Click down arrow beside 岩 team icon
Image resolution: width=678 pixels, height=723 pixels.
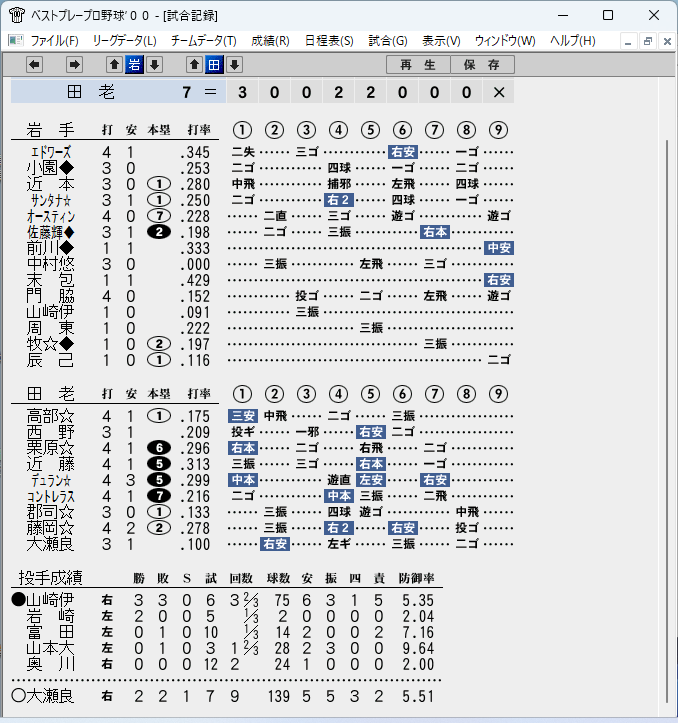[155, 65]
